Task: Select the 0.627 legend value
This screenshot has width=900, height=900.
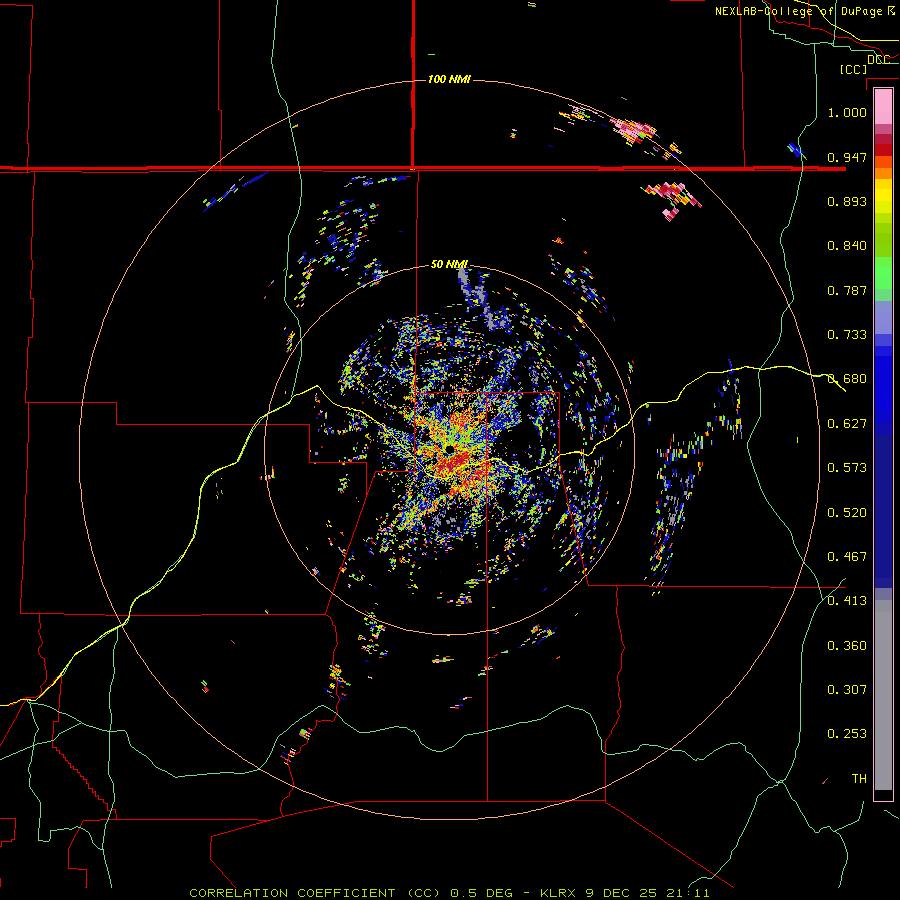Action: (847, 424)
